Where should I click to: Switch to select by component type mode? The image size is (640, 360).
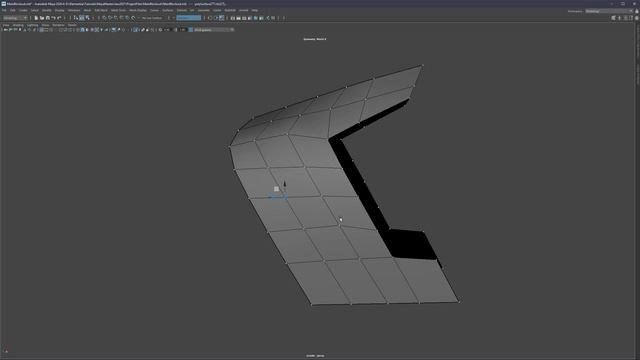point(87,18)
